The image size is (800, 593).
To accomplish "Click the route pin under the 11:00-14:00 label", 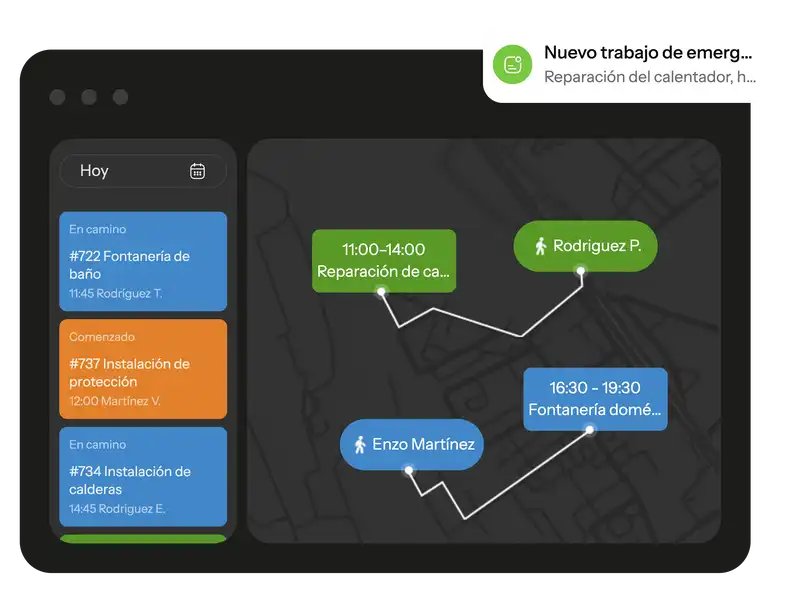I will [x=381, y=292].
